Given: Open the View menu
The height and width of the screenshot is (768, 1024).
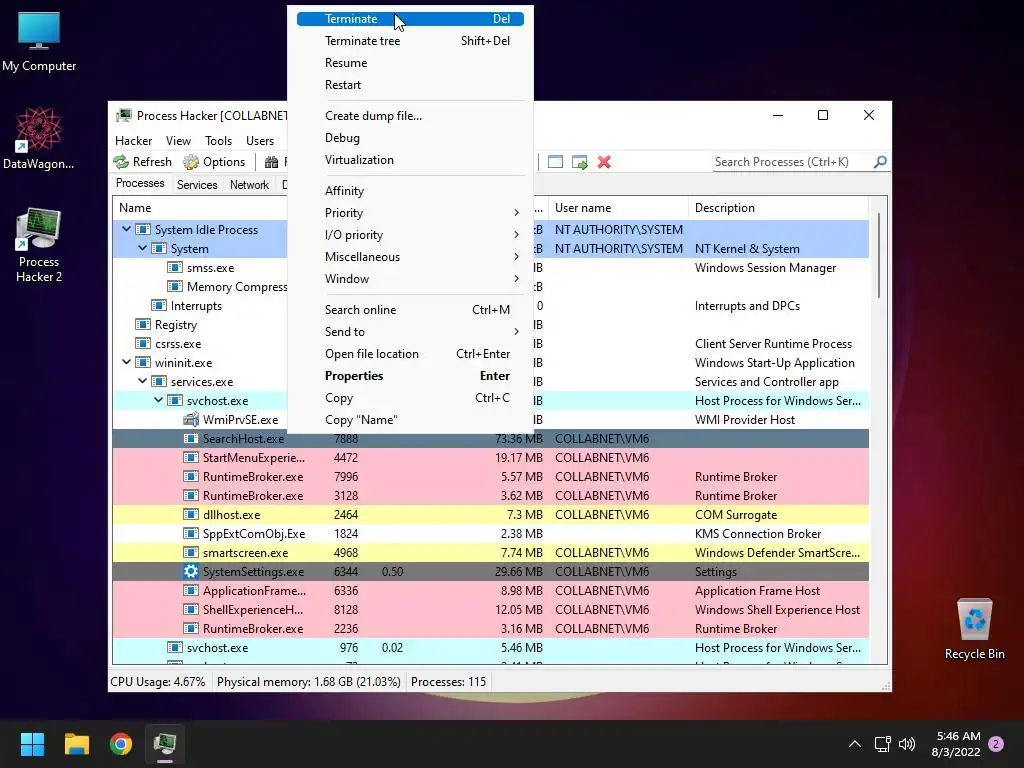Looking at the screenshot, I should pyautogui.click(x=178, y=140).
